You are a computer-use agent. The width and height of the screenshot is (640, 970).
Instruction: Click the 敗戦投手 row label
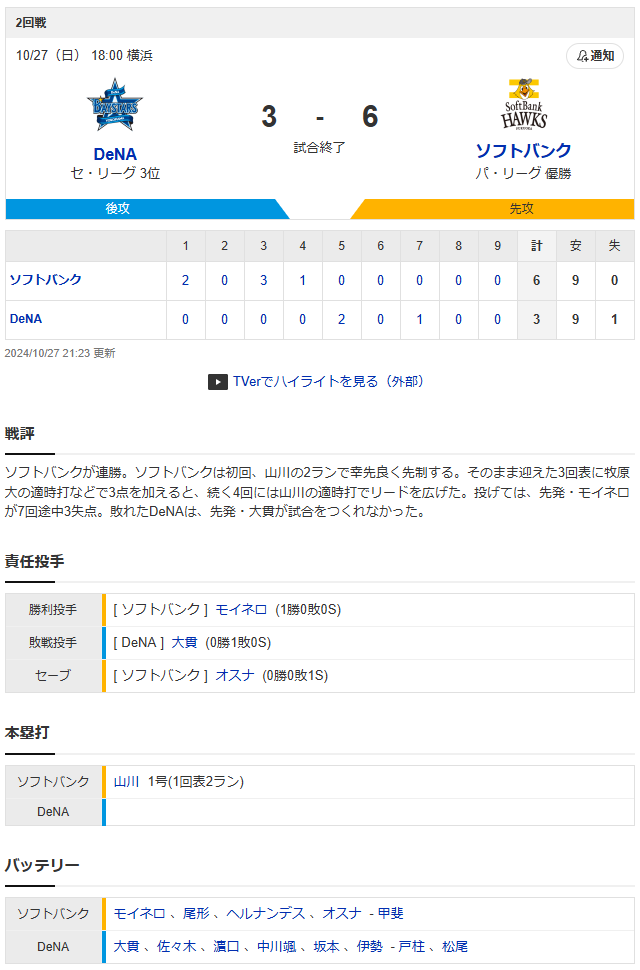click(53, 643)
